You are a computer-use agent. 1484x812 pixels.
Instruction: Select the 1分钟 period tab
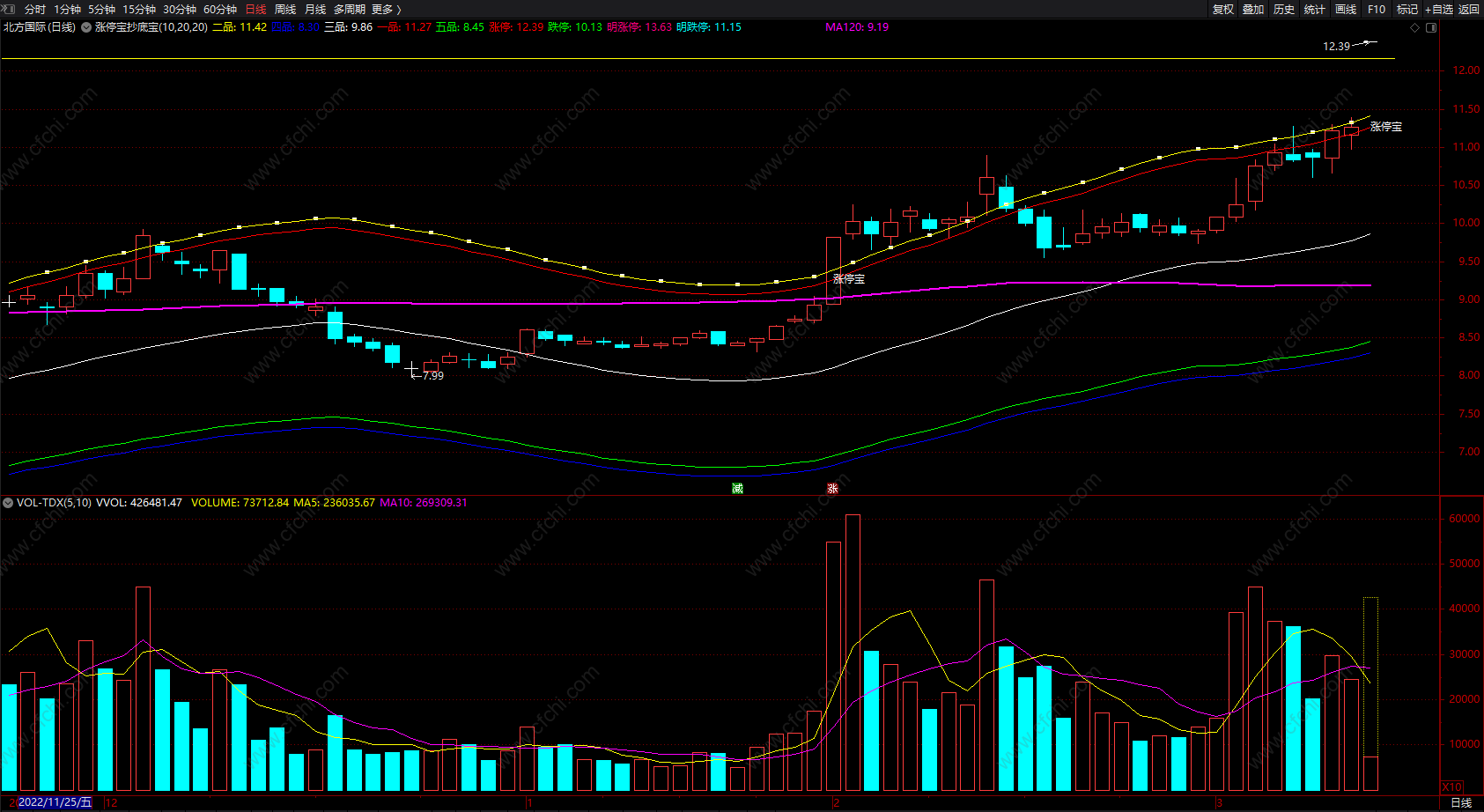click(67, 9)
